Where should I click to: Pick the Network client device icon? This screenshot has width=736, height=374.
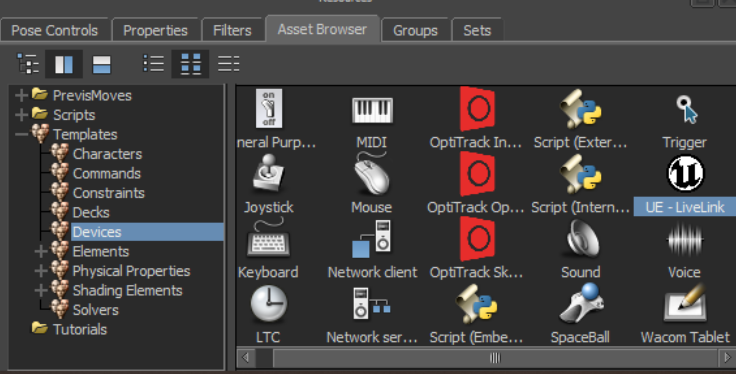click(372, 239)
